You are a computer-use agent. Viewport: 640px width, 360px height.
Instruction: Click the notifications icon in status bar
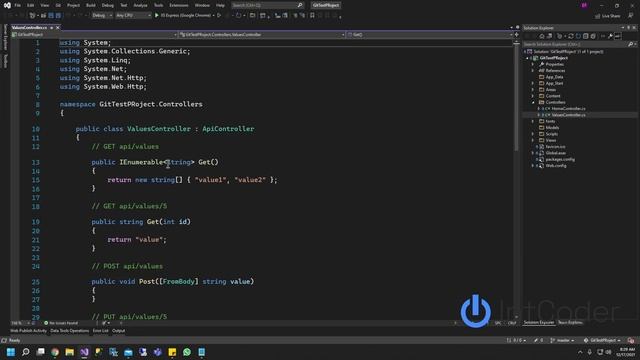click(631, 340)
